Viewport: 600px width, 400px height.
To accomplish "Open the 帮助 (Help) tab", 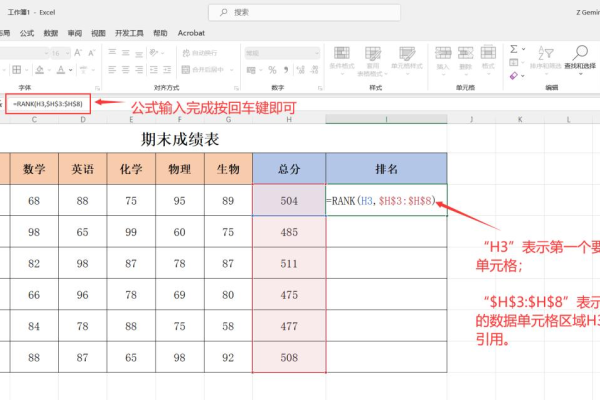I will coord(160,33).
